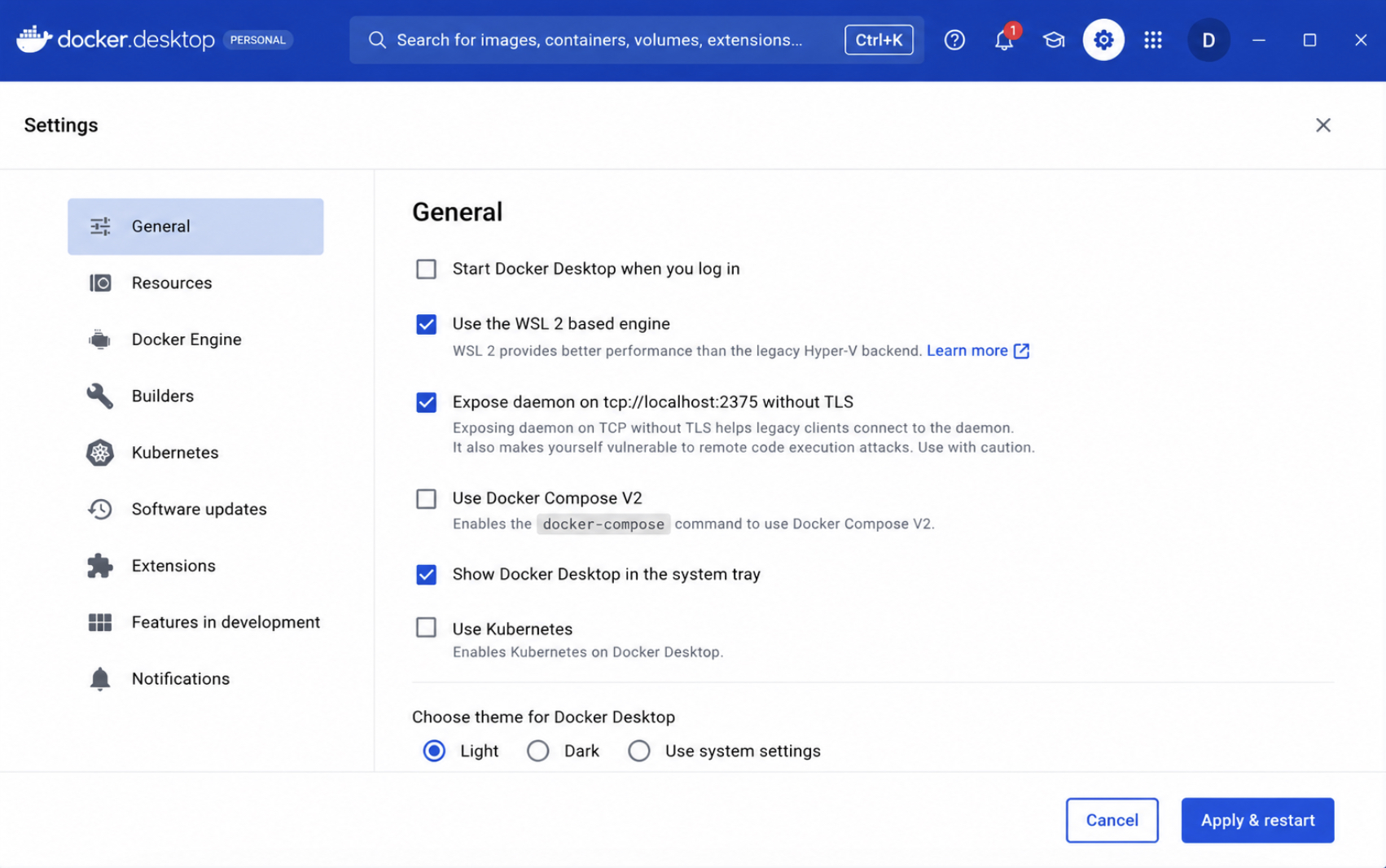
Task: Open Features in development section
Action: (195, 622)
